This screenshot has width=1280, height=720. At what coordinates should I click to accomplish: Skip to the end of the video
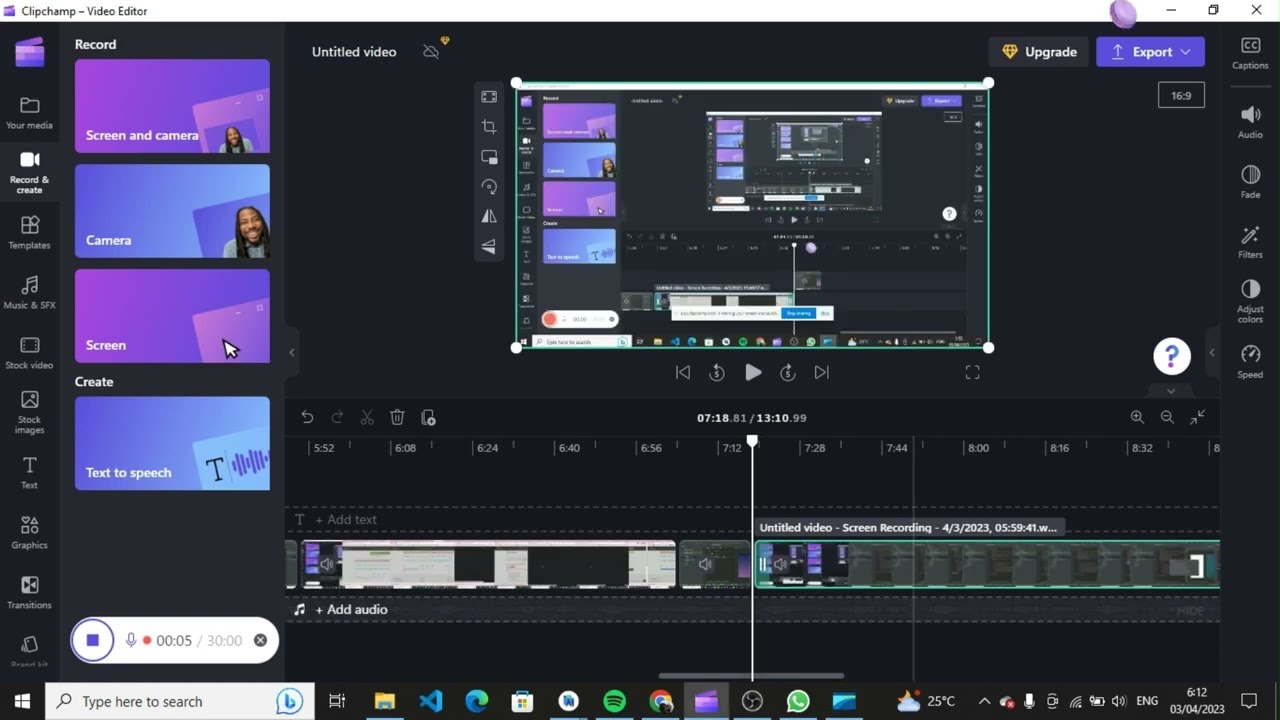pos(822,372)
